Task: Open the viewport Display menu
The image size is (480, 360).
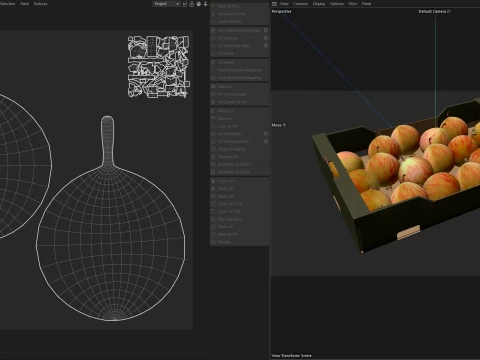Action: point(319,4)
